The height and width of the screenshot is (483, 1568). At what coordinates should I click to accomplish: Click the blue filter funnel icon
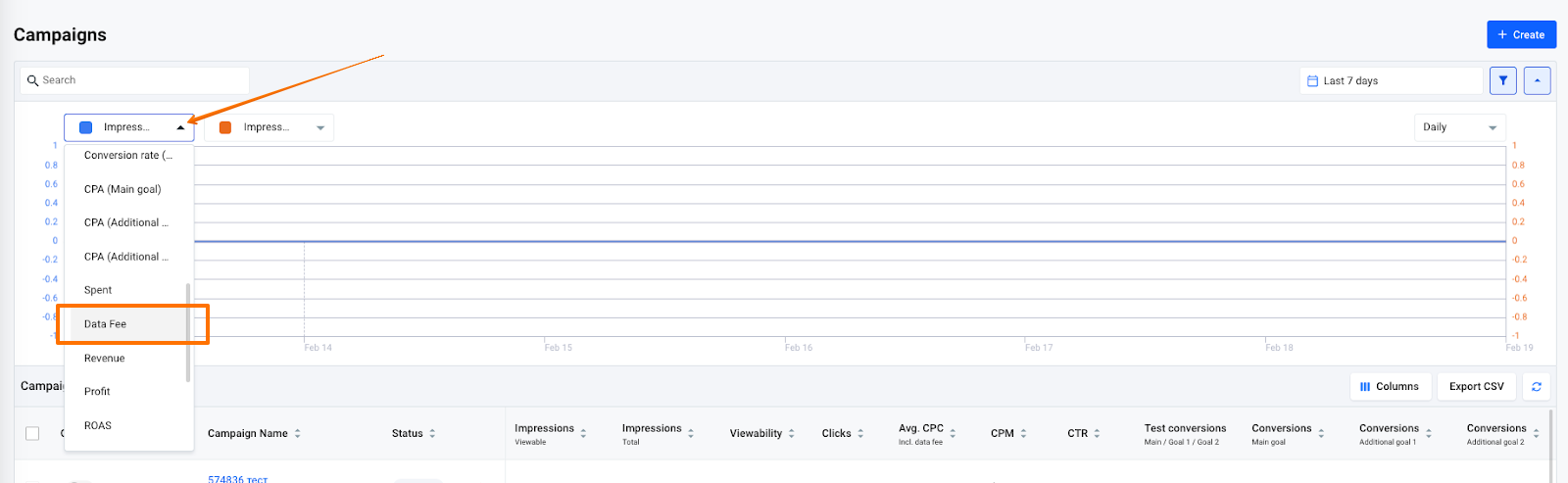(1502, 80)
